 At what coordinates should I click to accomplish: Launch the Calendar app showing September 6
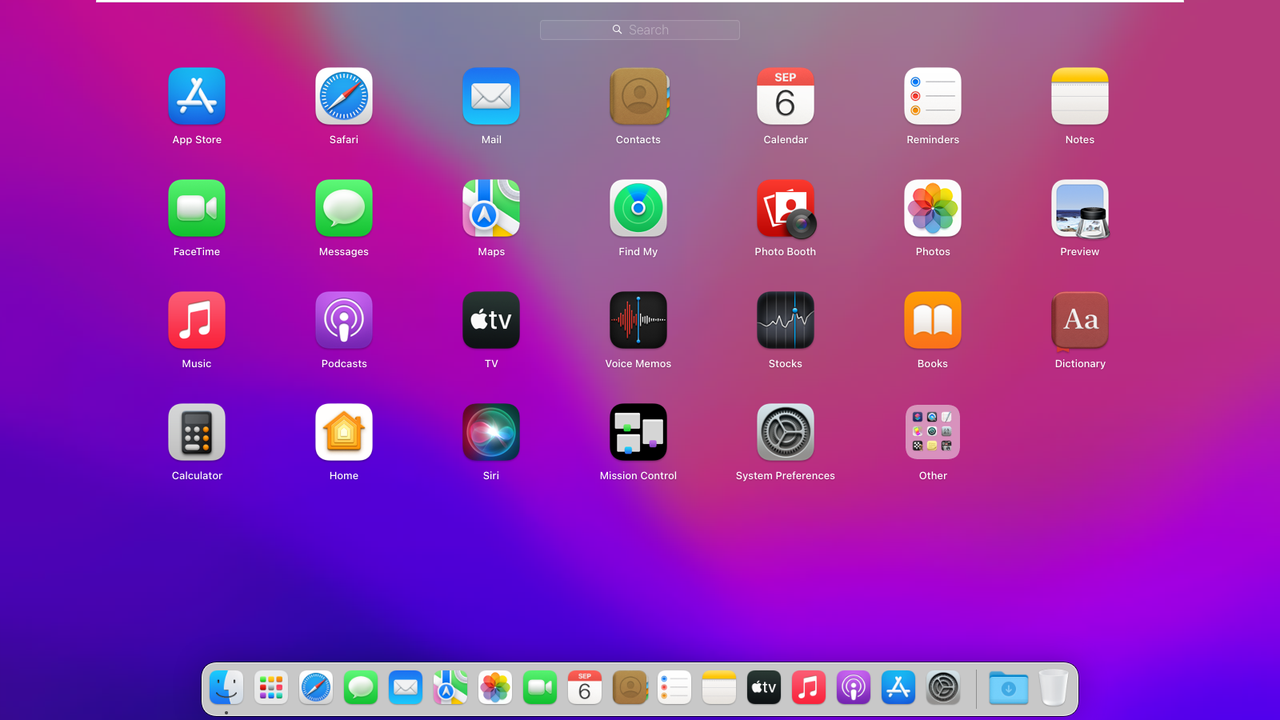click(x=785, y=97)
